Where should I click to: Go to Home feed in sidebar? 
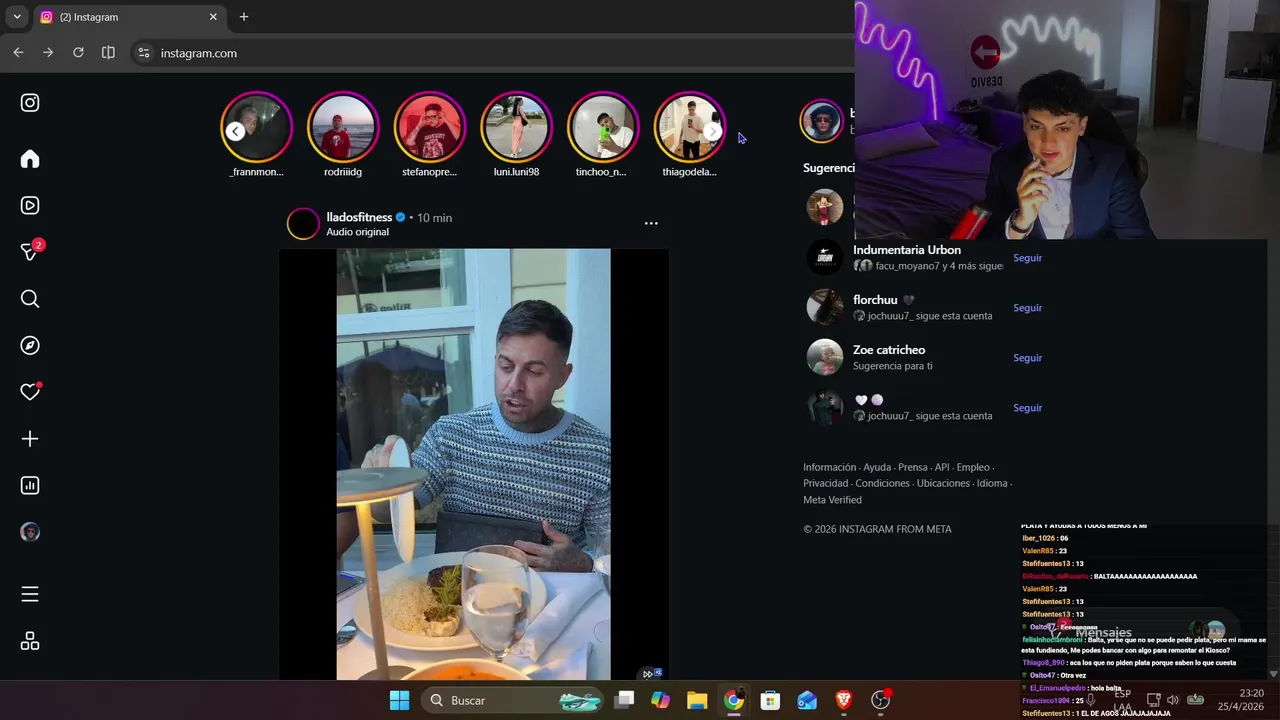coord(30,159)
